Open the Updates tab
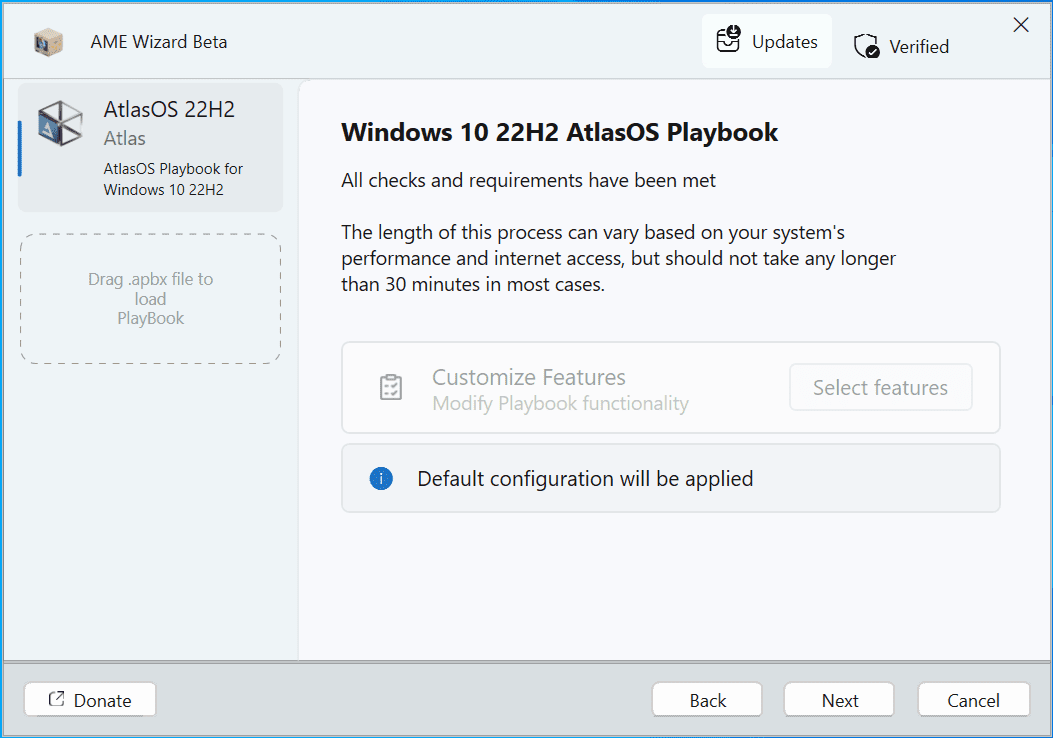 (767, 41)
